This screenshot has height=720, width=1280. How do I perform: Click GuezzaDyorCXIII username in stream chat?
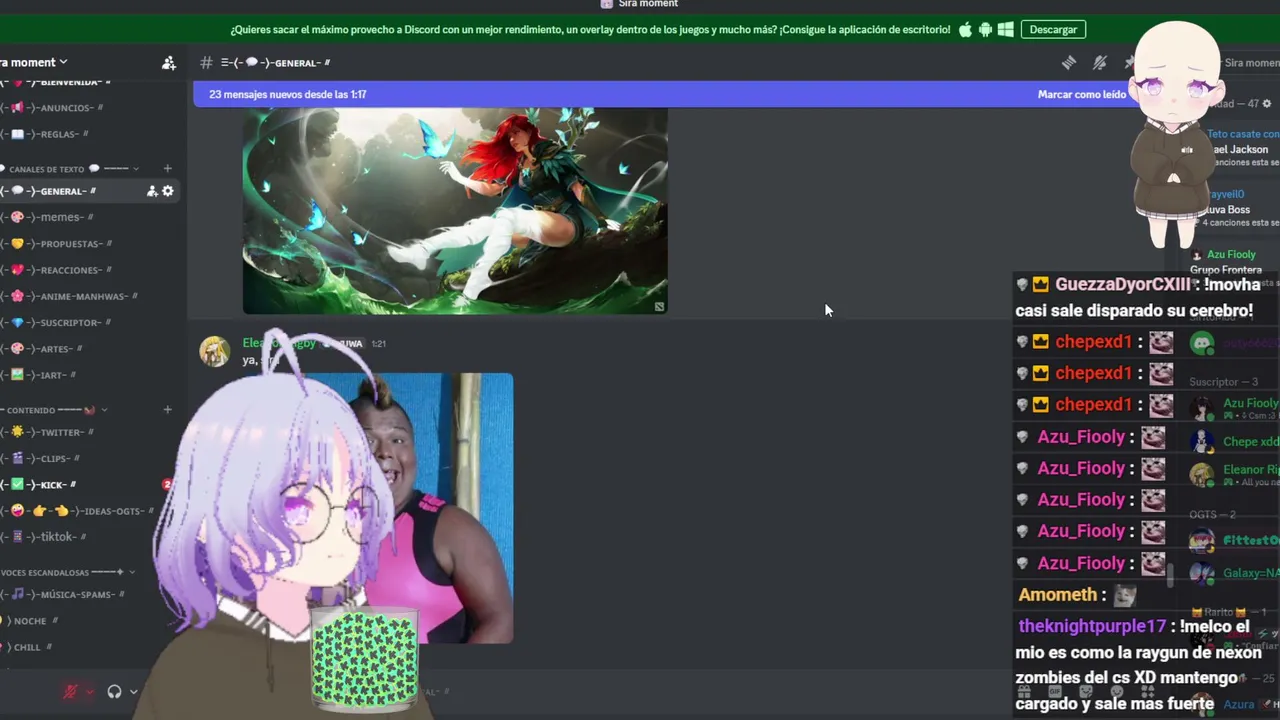(1123, 284)
